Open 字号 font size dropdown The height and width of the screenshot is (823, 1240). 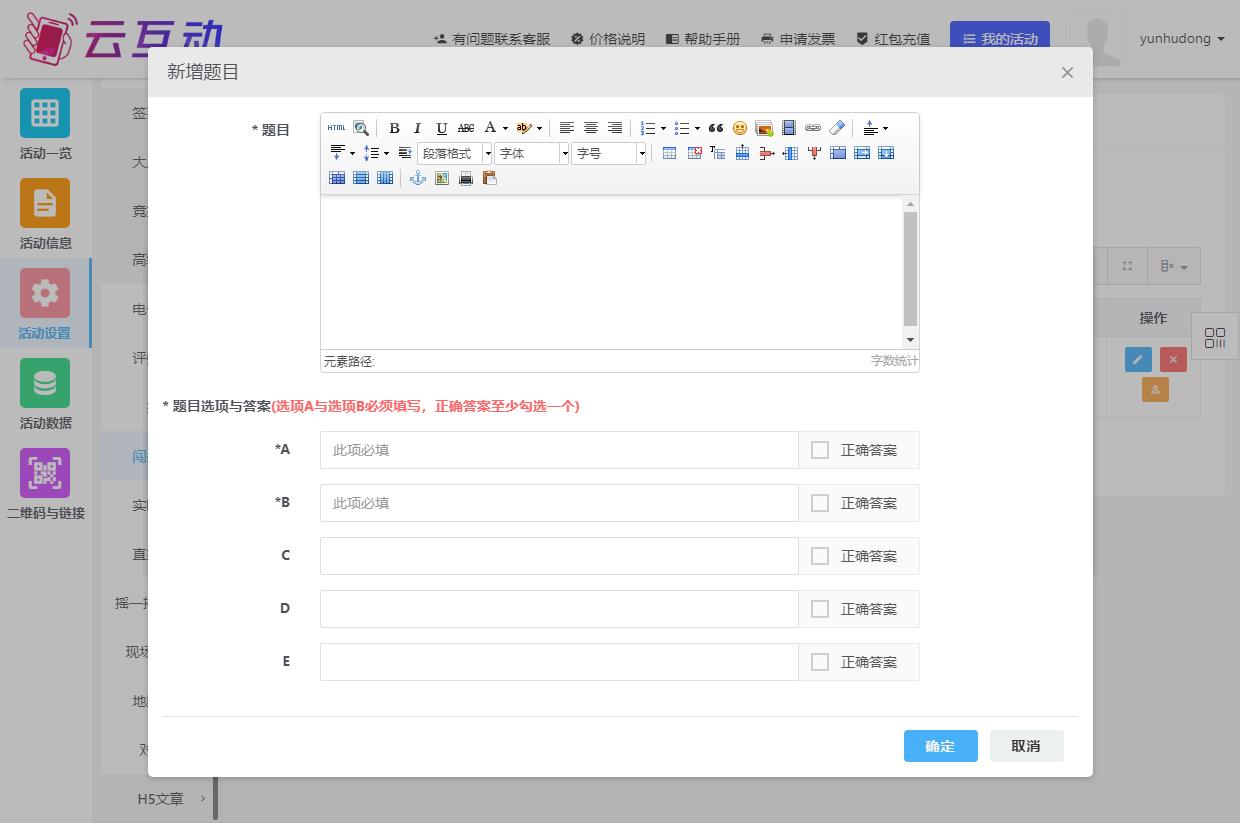(609, 153)
